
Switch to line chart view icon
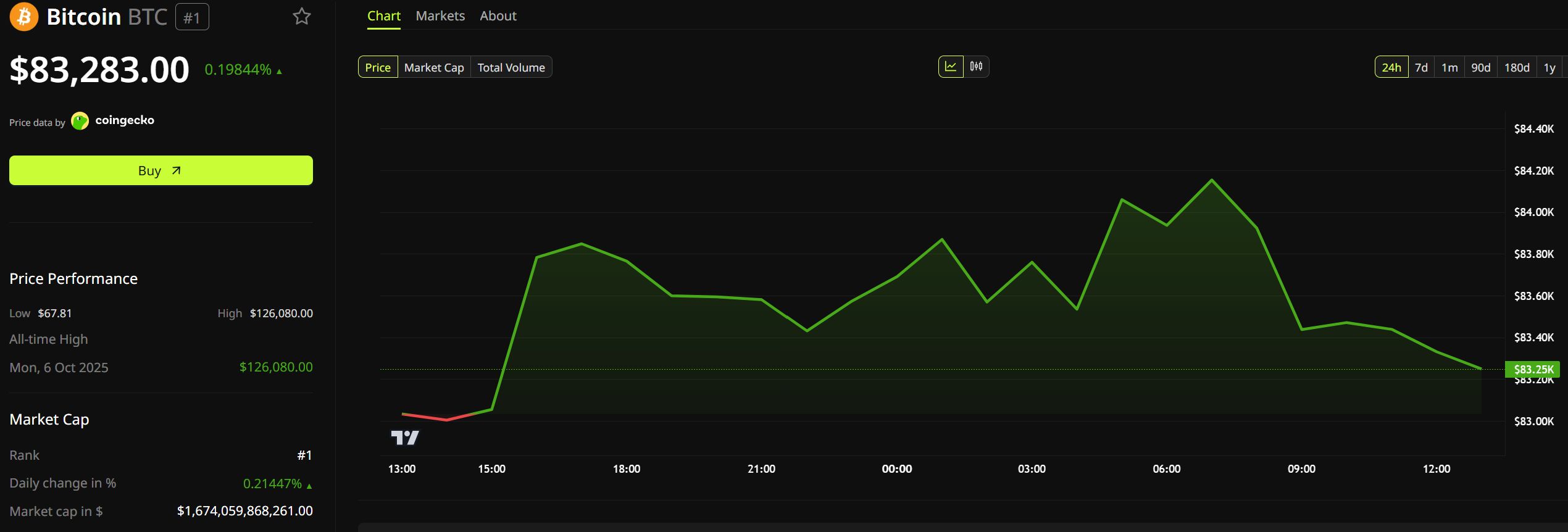click(x=951, y=67)
